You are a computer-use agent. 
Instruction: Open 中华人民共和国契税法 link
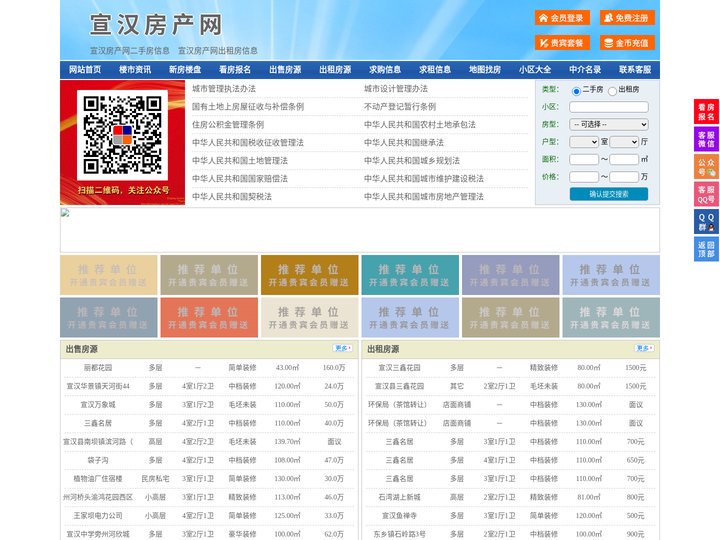tap(232, 197)
